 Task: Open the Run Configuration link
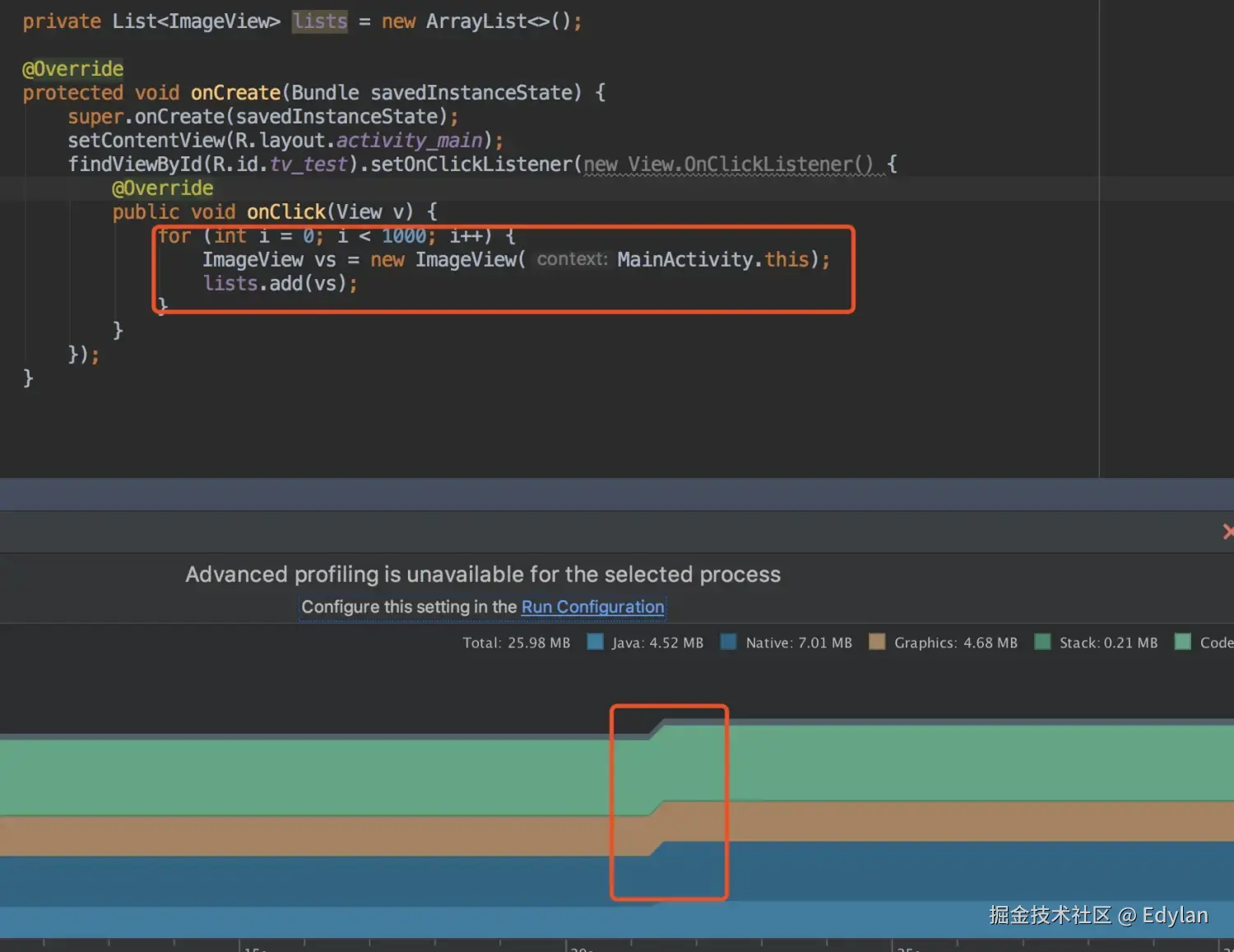point(592,607)
